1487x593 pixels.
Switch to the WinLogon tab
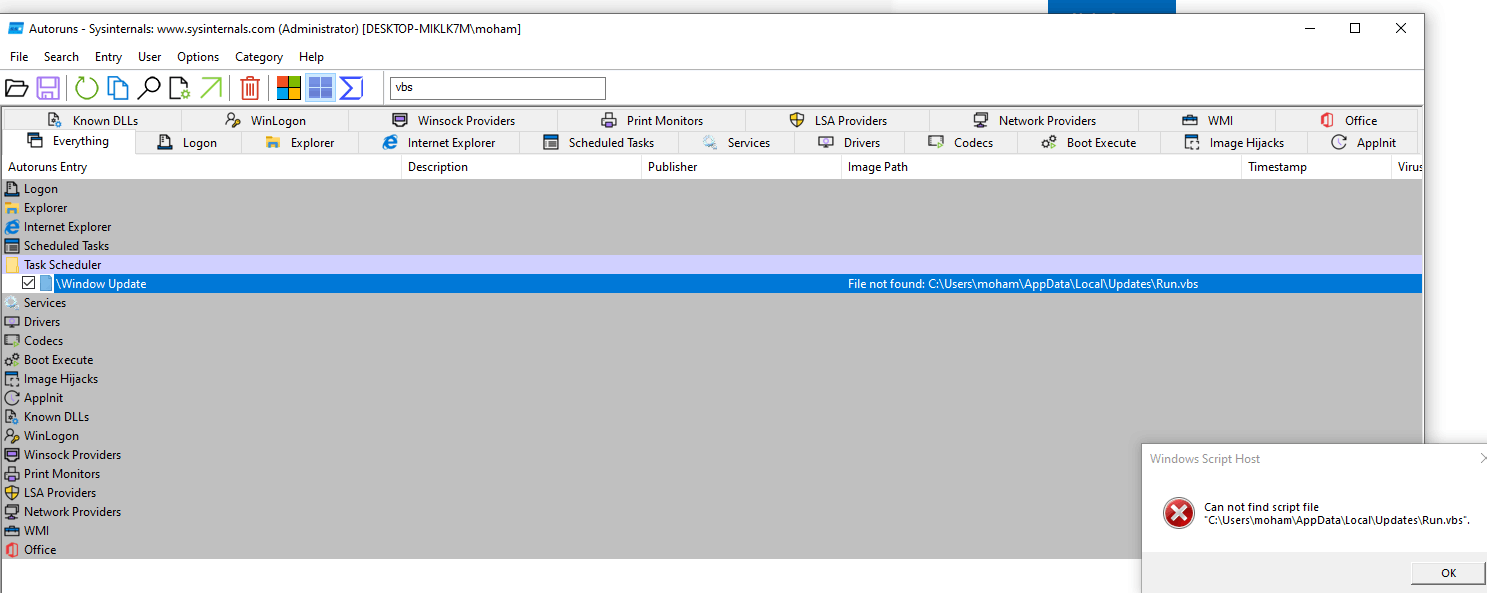coord(265,120)
